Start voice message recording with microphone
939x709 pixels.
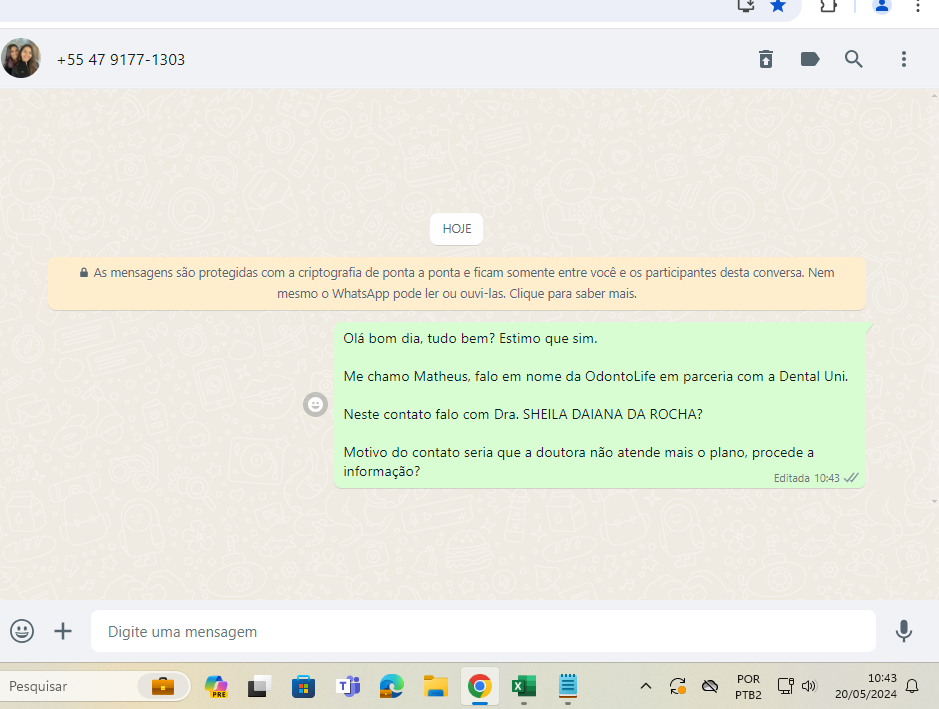point(904,631)
